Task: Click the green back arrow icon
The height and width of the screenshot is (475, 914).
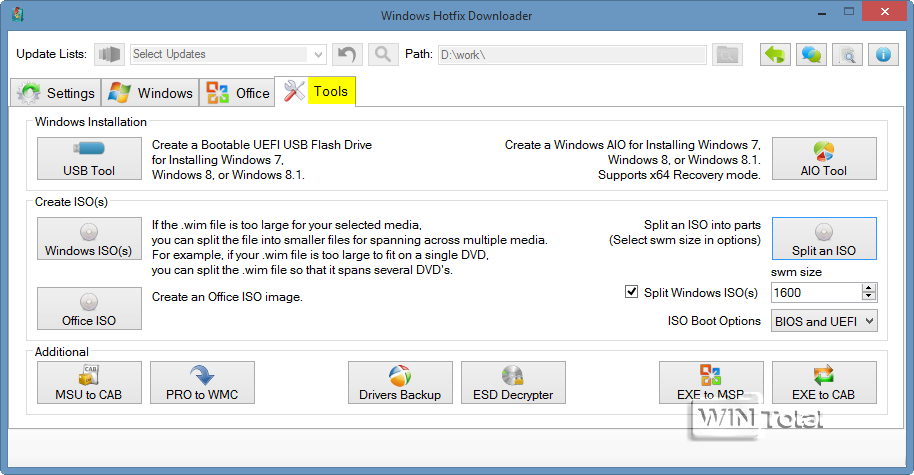Action: 775,55
